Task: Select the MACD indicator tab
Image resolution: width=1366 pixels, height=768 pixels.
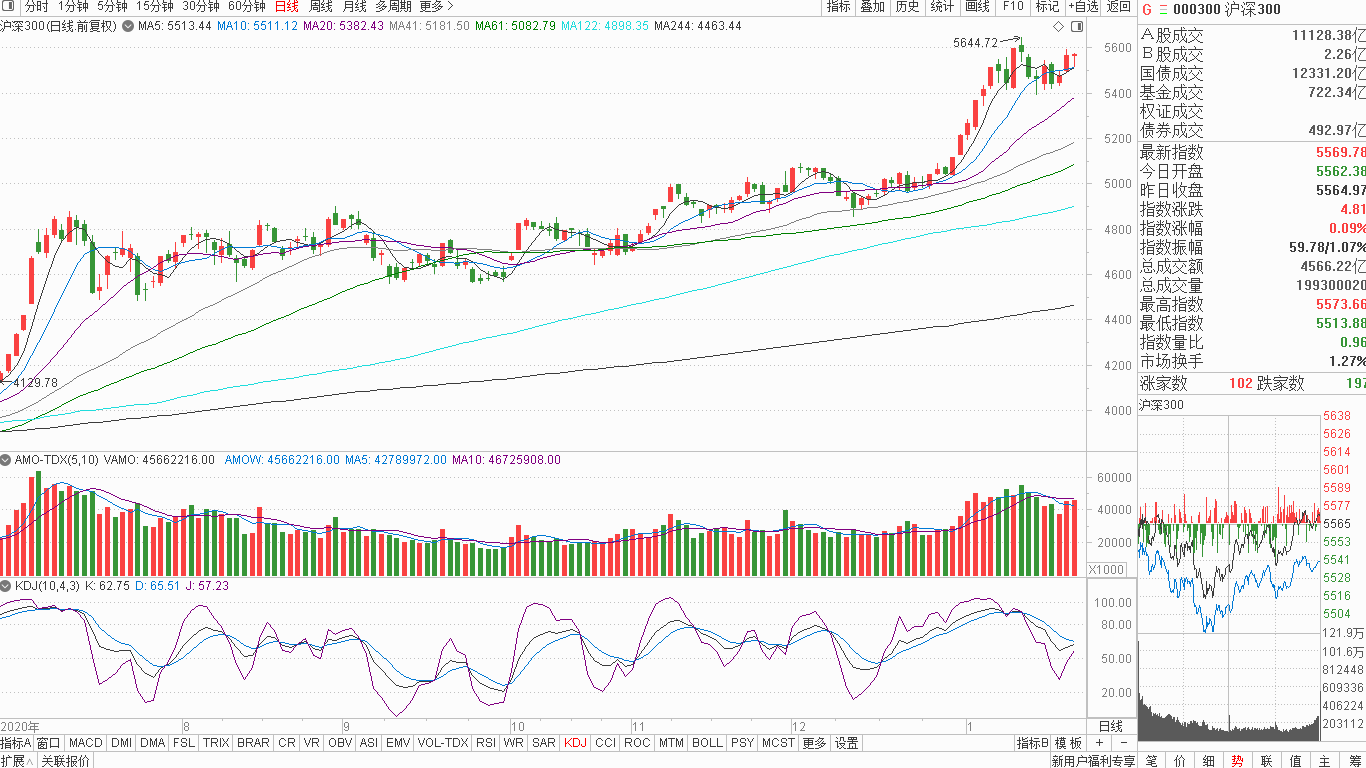Action: point(86,743)
